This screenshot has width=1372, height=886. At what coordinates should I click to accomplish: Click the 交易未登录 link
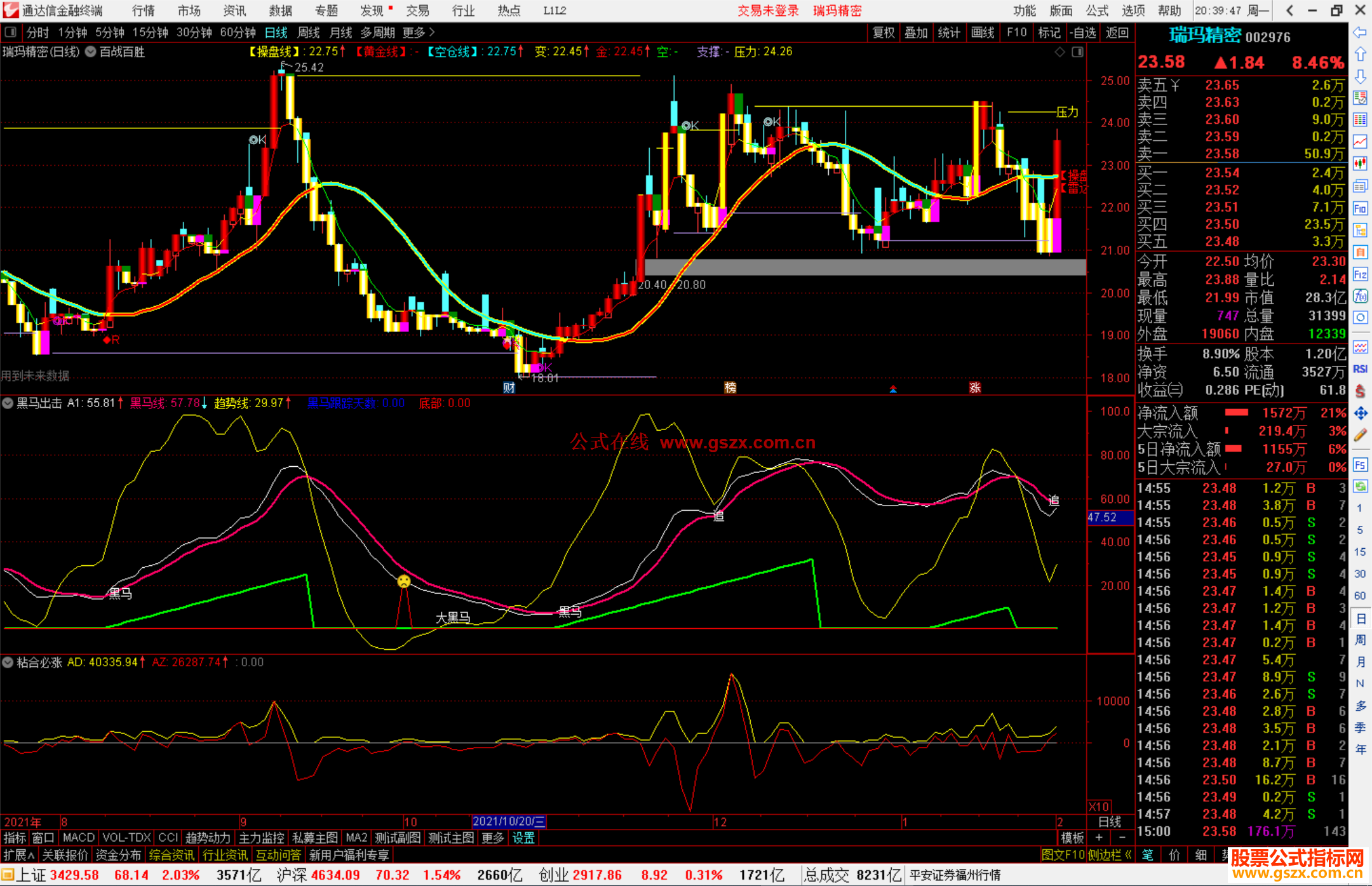tap(769, 11)
